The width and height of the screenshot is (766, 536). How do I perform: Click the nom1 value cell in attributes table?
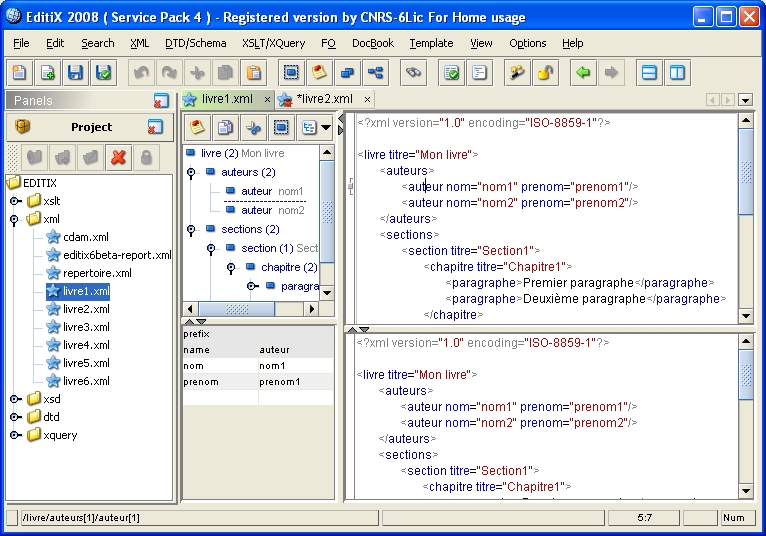[296, 366]
